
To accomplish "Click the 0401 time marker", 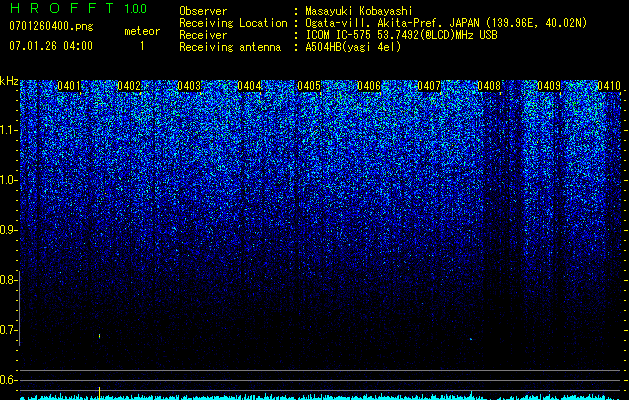I will 69,86.
